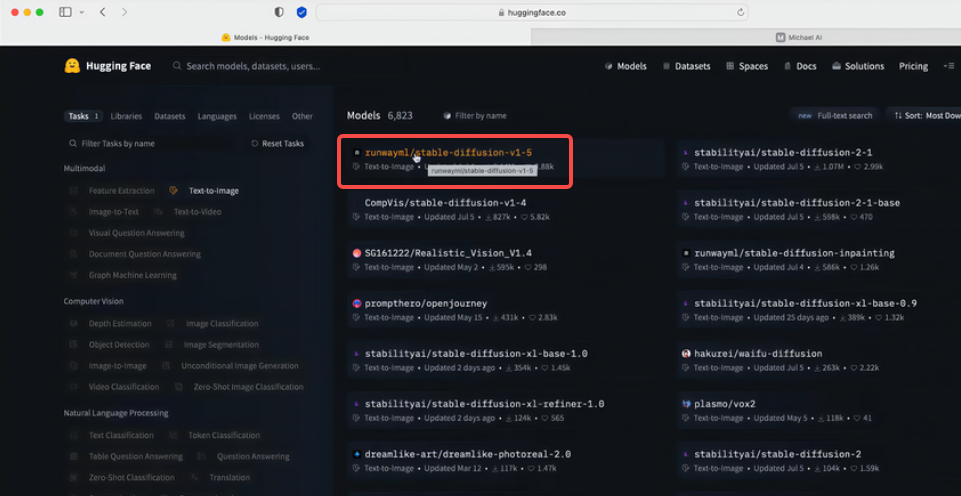This screenshot has width=961, height=496.
Task: Expand the sidebar dropdown chevron in Safari toolbar
Action: click(82, 12)
